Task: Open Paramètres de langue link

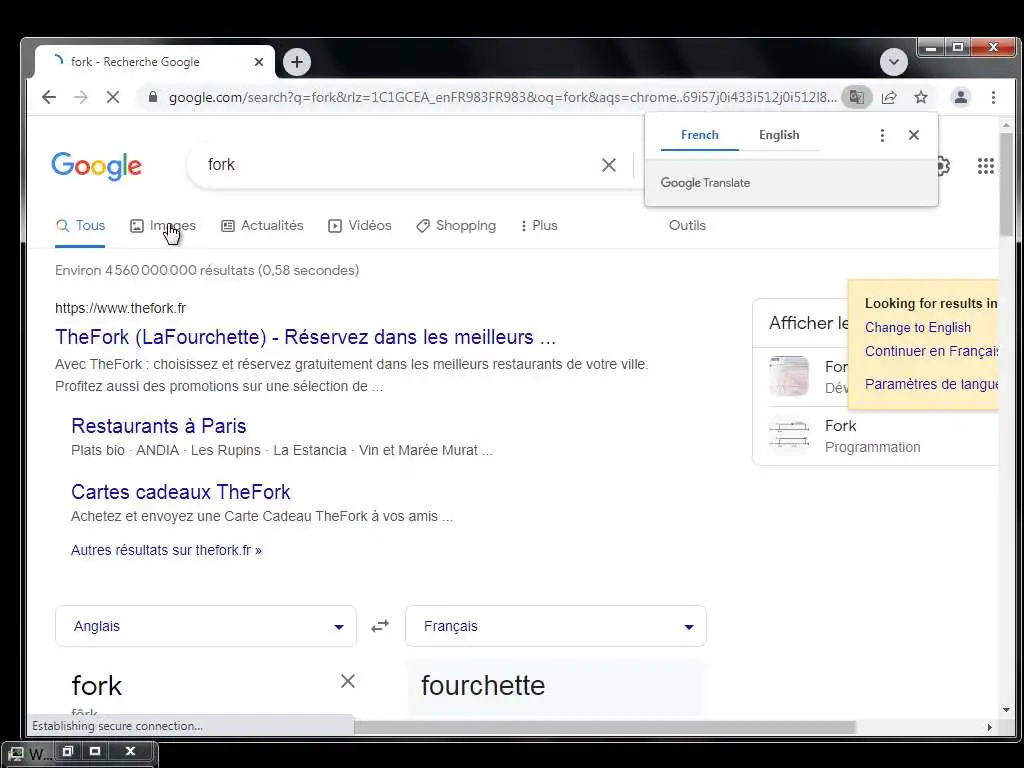Action: tap(931, 384)
